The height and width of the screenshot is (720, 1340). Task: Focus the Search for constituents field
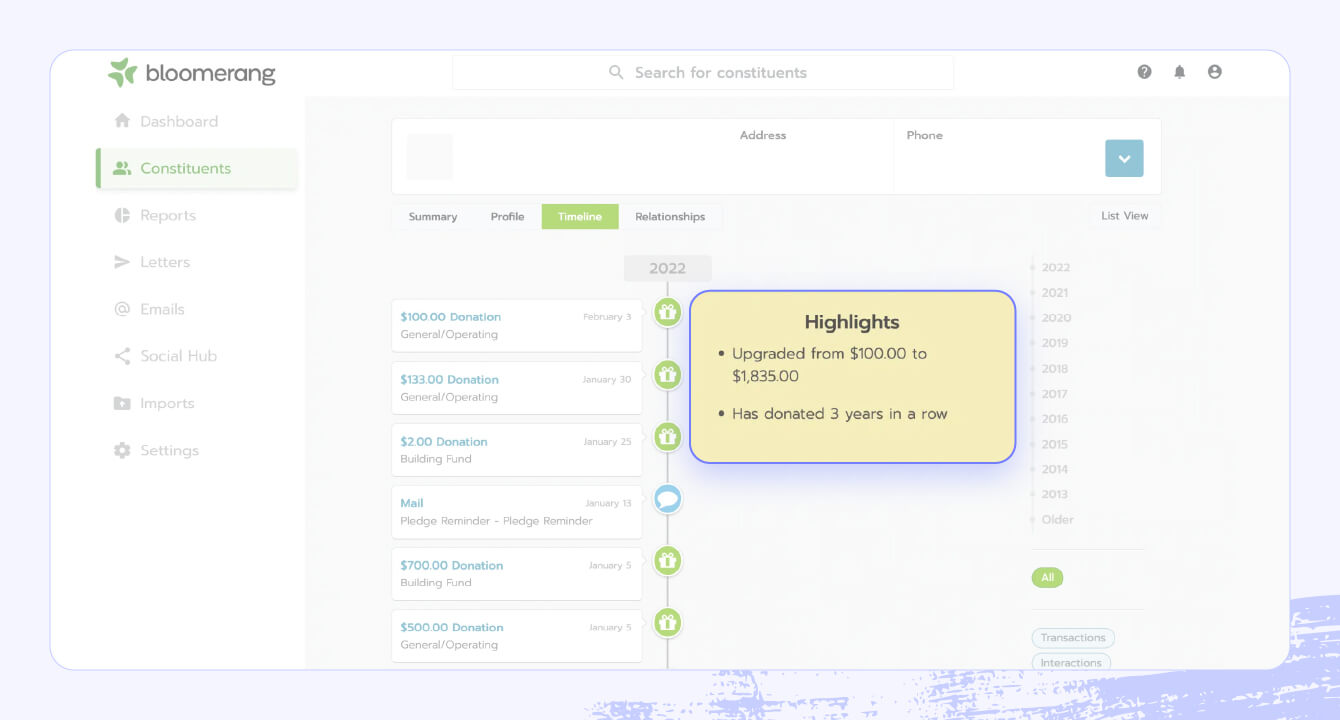(x=703, y=72)
